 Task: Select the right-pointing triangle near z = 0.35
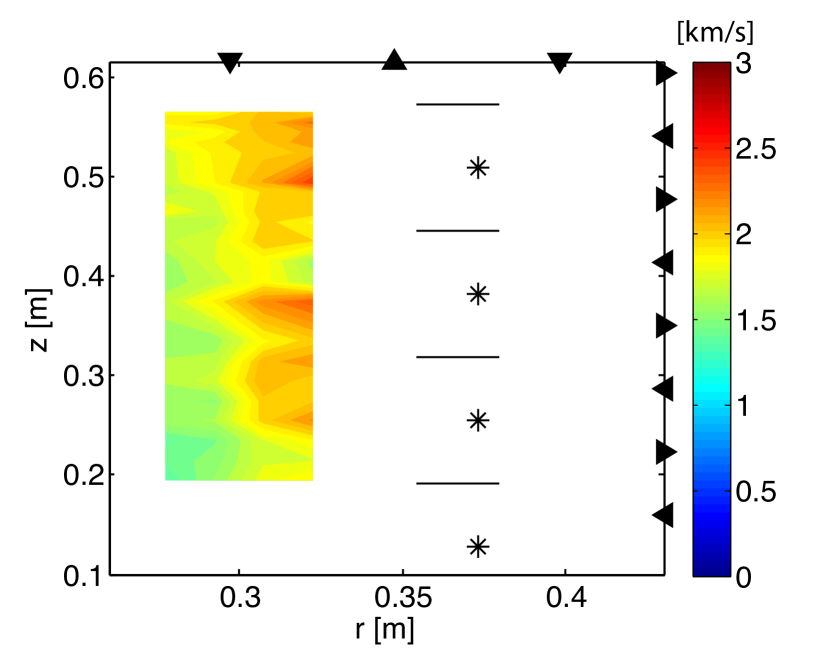(666, 325)
